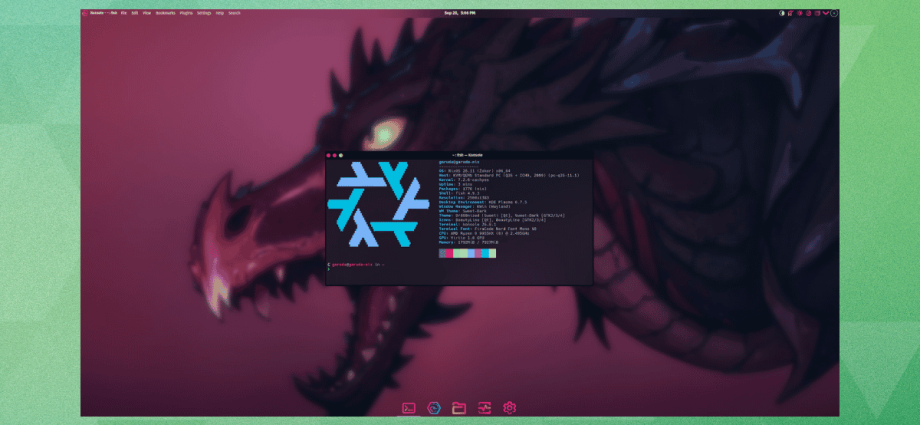
Task: Click the garuda@garuda-nix header in neofetch output
Action: pyautogui.click(x=459, y=162)
